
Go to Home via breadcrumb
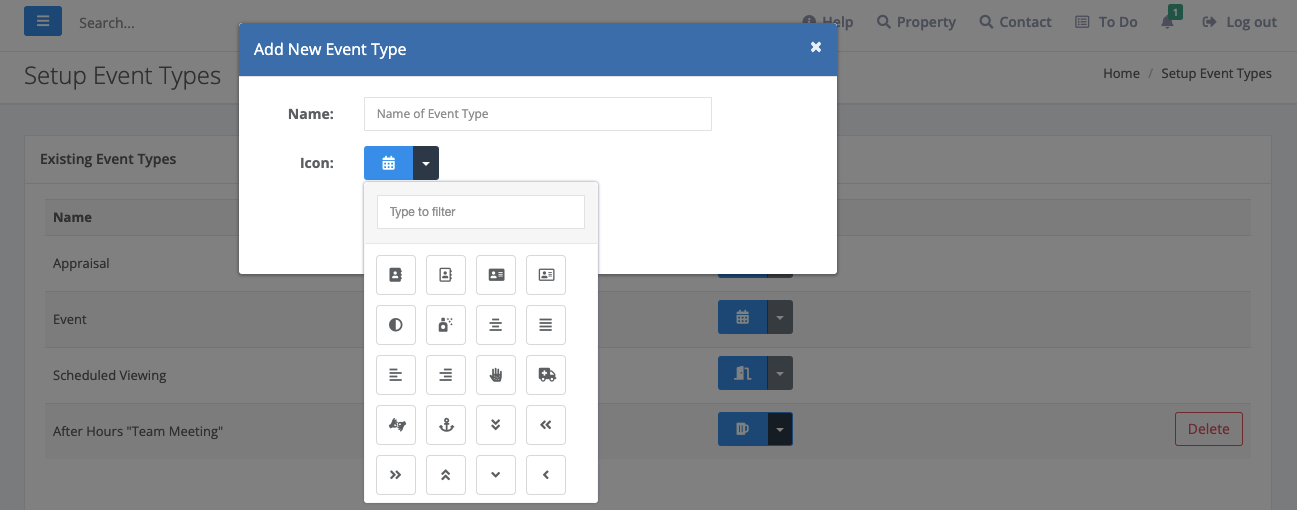tap(1121, 73)
